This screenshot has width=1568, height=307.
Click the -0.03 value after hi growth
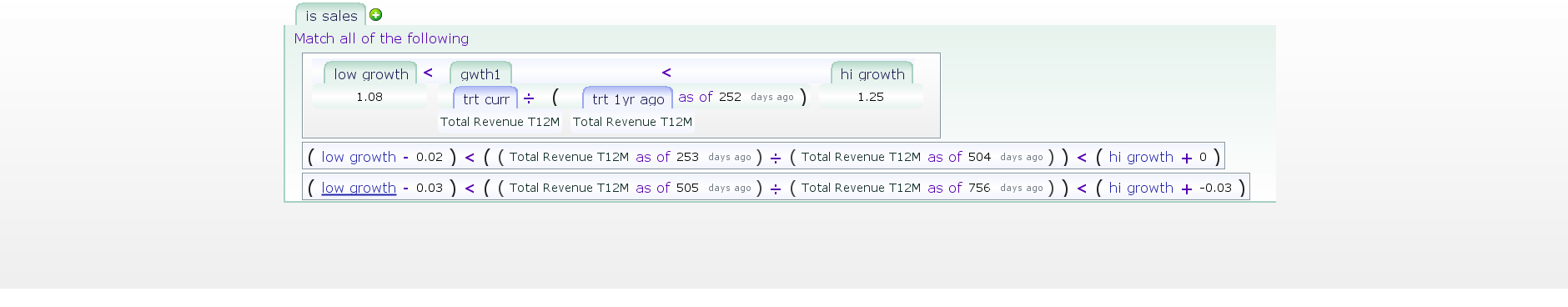(1215, 188)
